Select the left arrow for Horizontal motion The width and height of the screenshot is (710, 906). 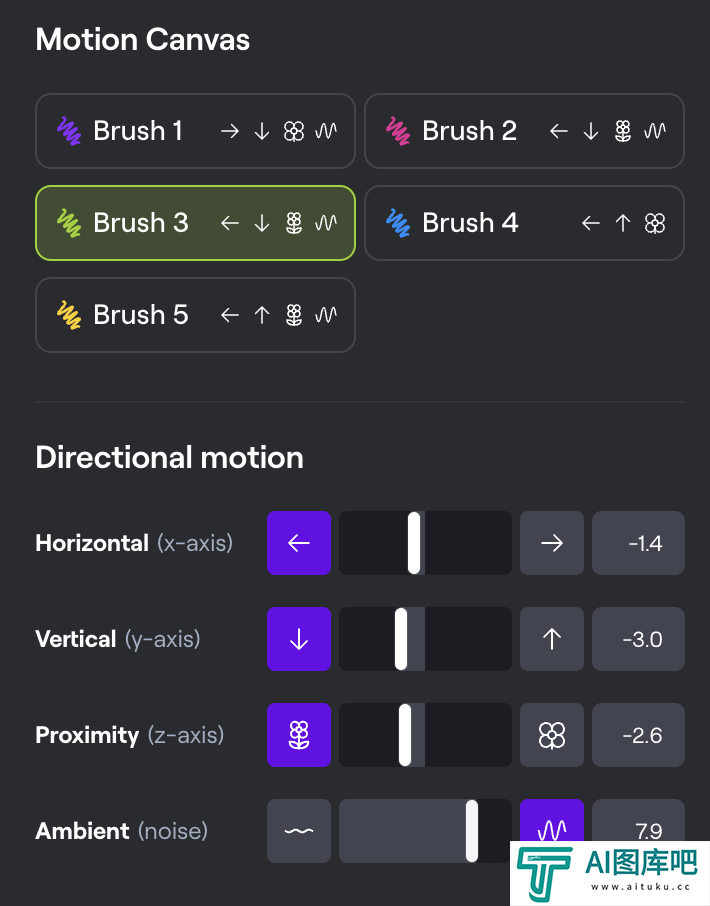299,543
